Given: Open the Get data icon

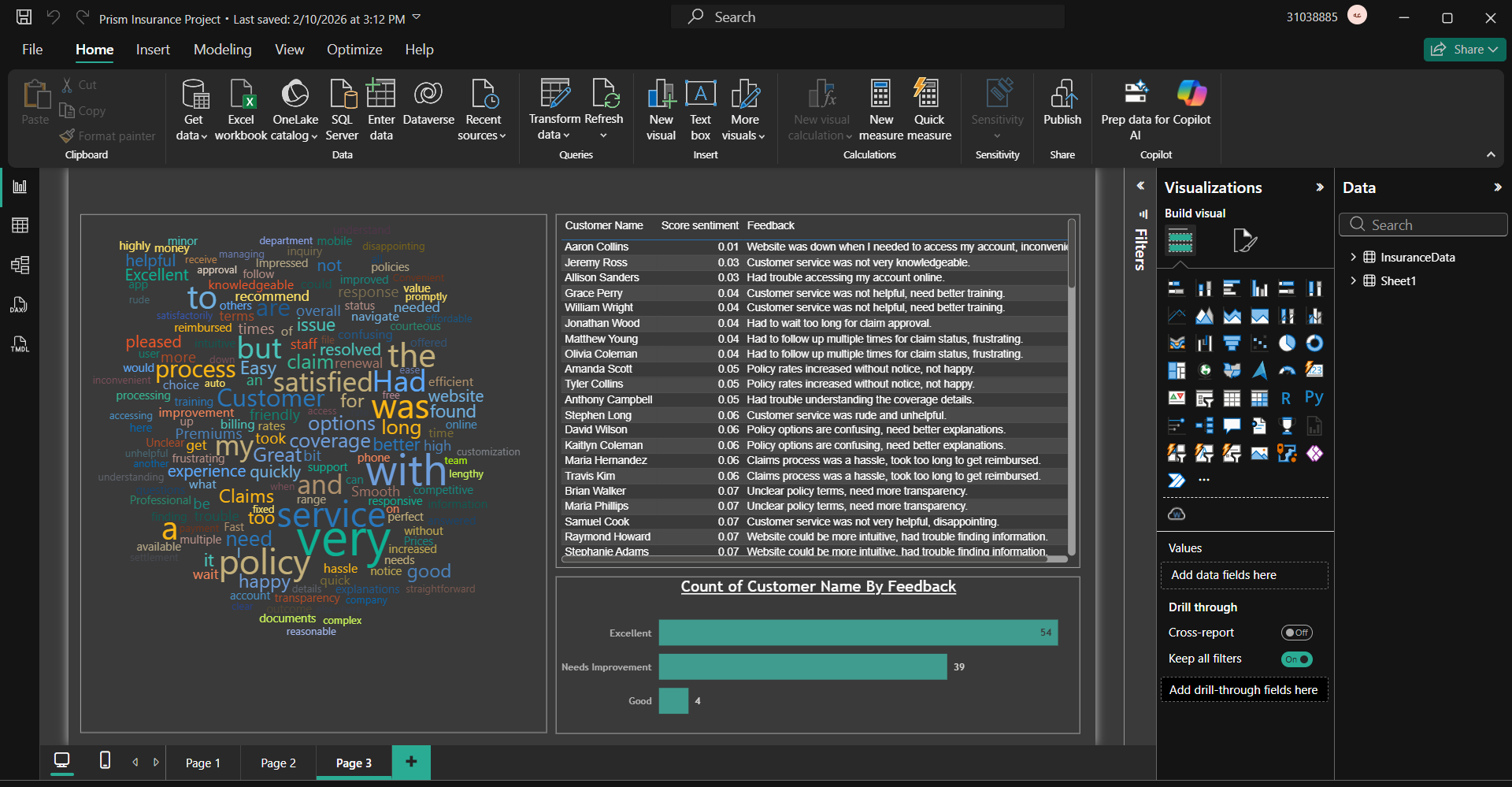Looking at the screenshot, I should coord(194,95).
